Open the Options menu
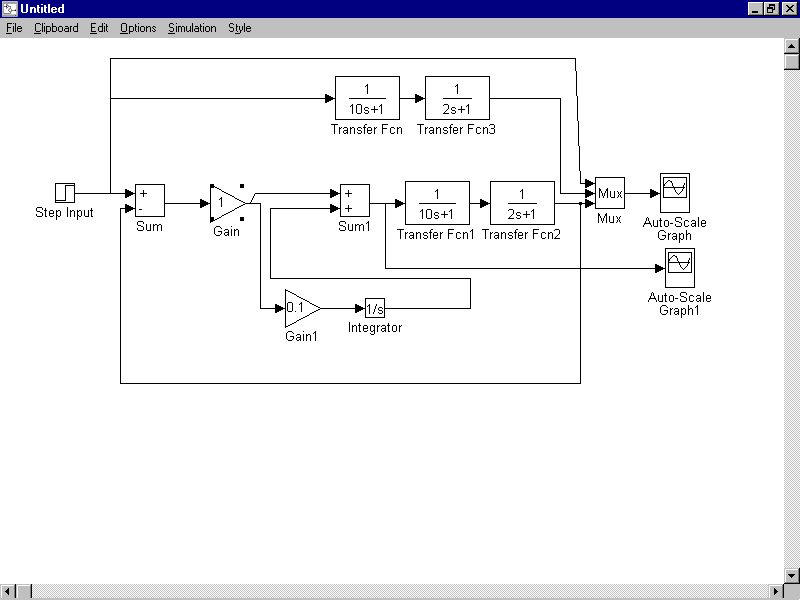Screen dimensions: 800x600 tap(138, 28)
